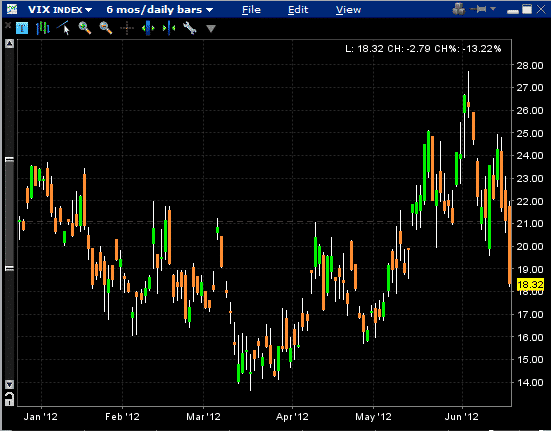Toggle the scale lock padlock icon
Viewport: 551px width, 431px height.
point(9,399)
